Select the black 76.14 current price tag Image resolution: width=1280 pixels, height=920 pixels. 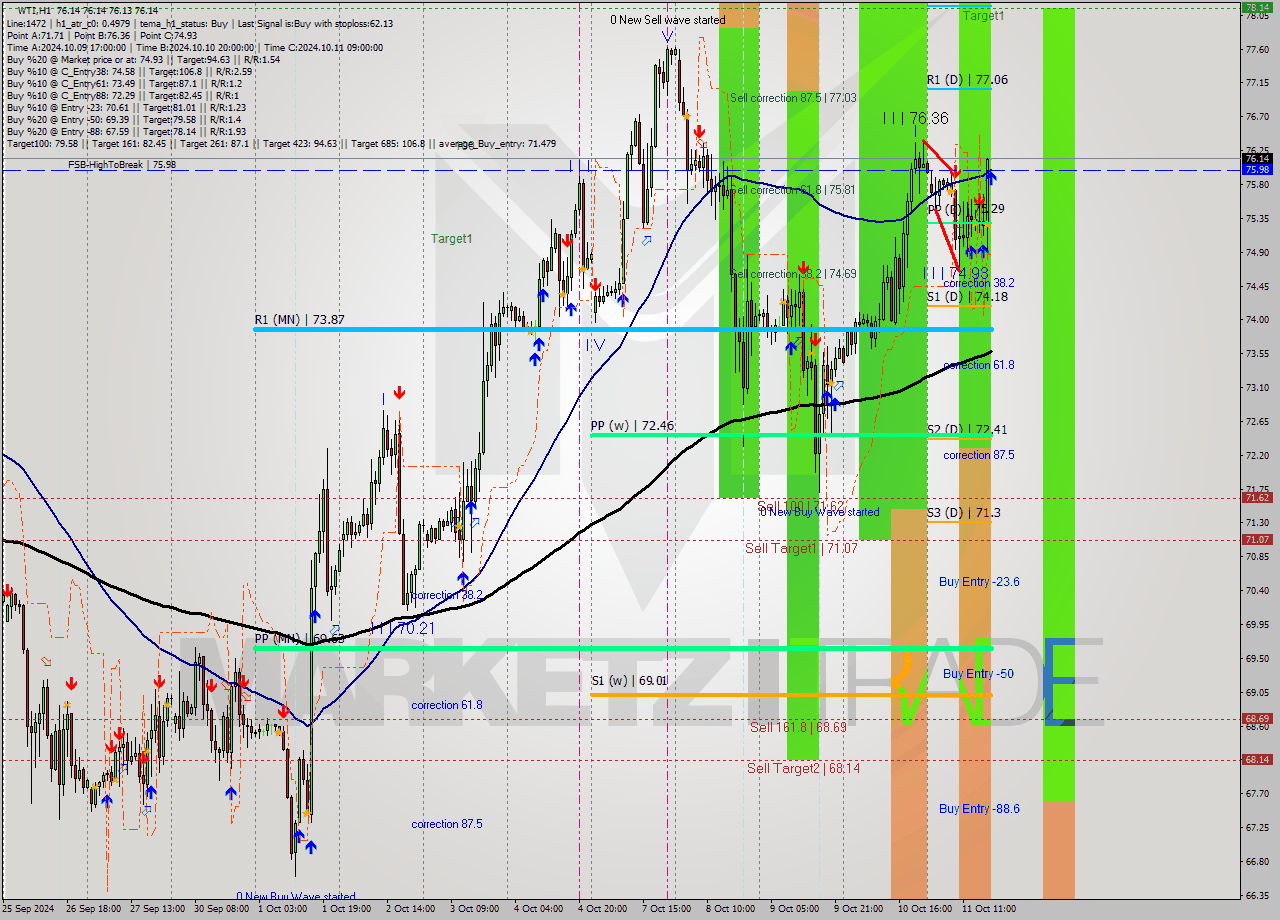click(x=1257, y=158)
